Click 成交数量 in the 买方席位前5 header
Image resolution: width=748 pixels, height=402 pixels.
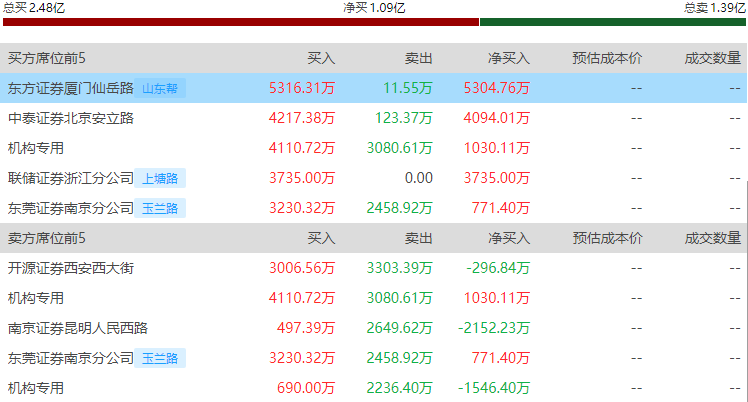(713, 58)
